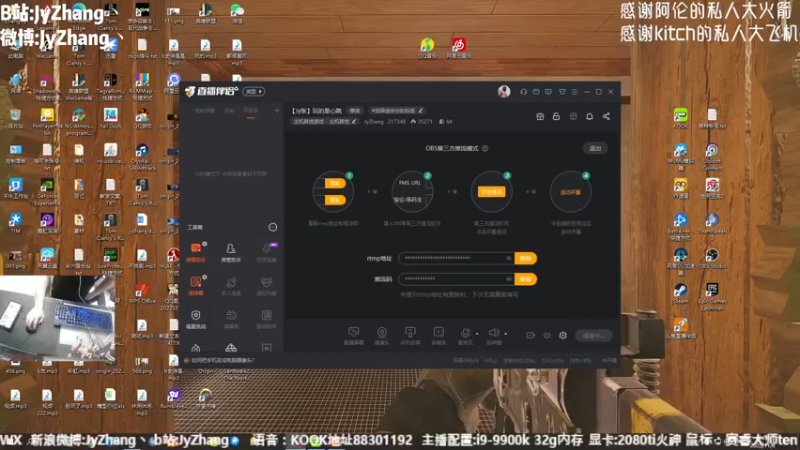Open customer support headset icon
Viewport: 800px width, 450px height.
pos(523,92)
